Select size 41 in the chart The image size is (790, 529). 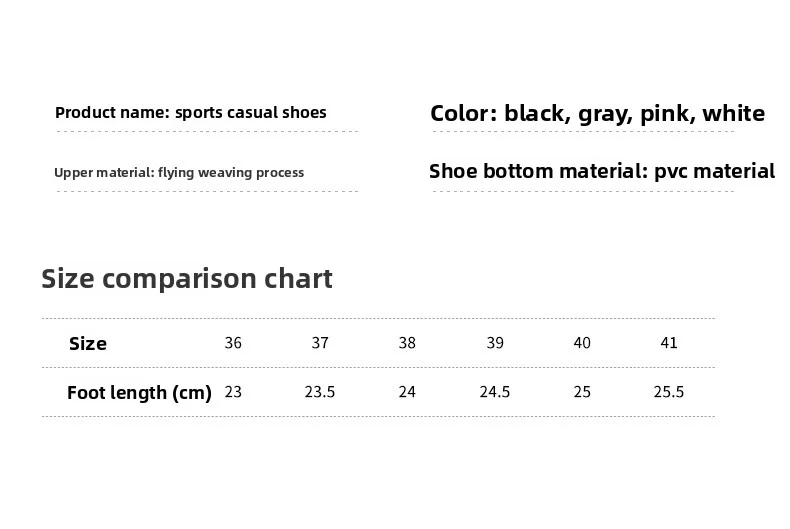click(x=669, y=343)
